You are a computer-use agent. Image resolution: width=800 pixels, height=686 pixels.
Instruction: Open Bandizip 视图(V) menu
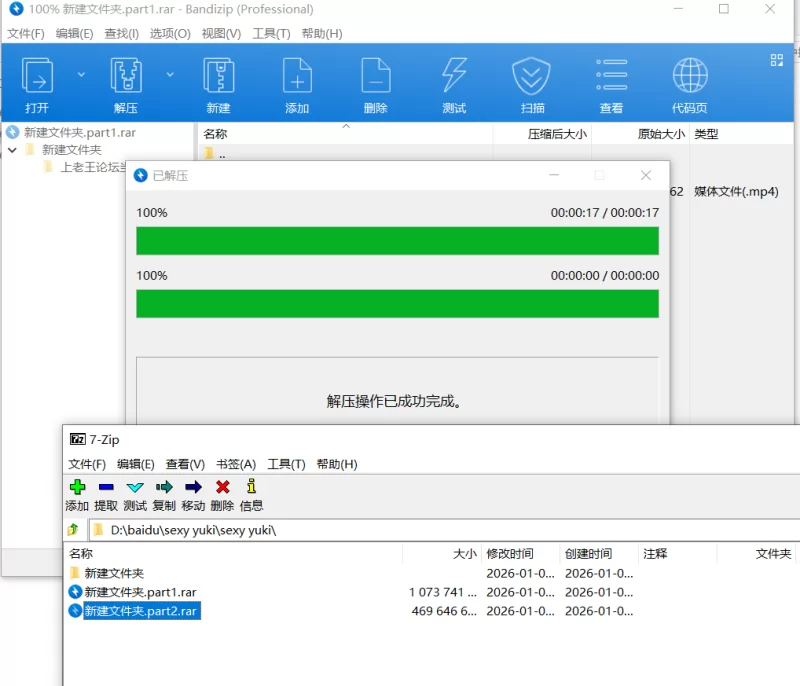coord(221,34)
